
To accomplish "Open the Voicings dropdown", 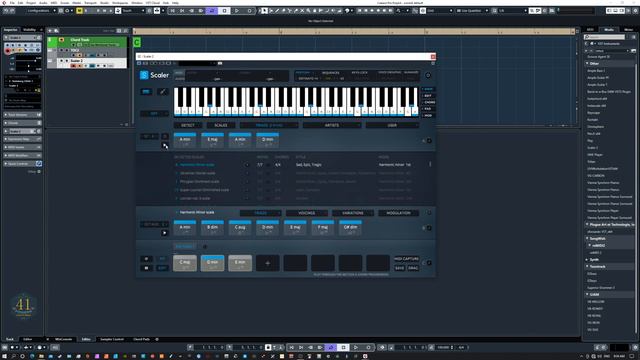I will tap(307, 213).
